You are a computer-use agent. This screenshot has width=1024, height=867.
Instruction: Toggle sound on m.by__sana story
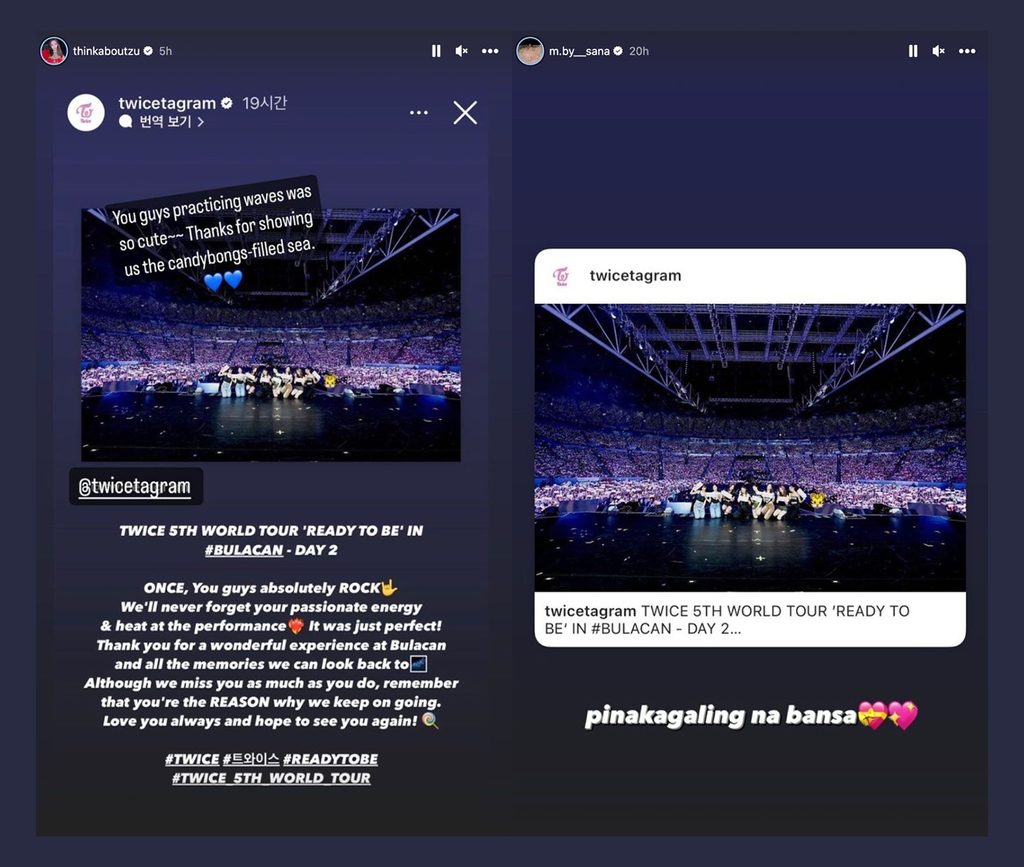coord(938,51)
